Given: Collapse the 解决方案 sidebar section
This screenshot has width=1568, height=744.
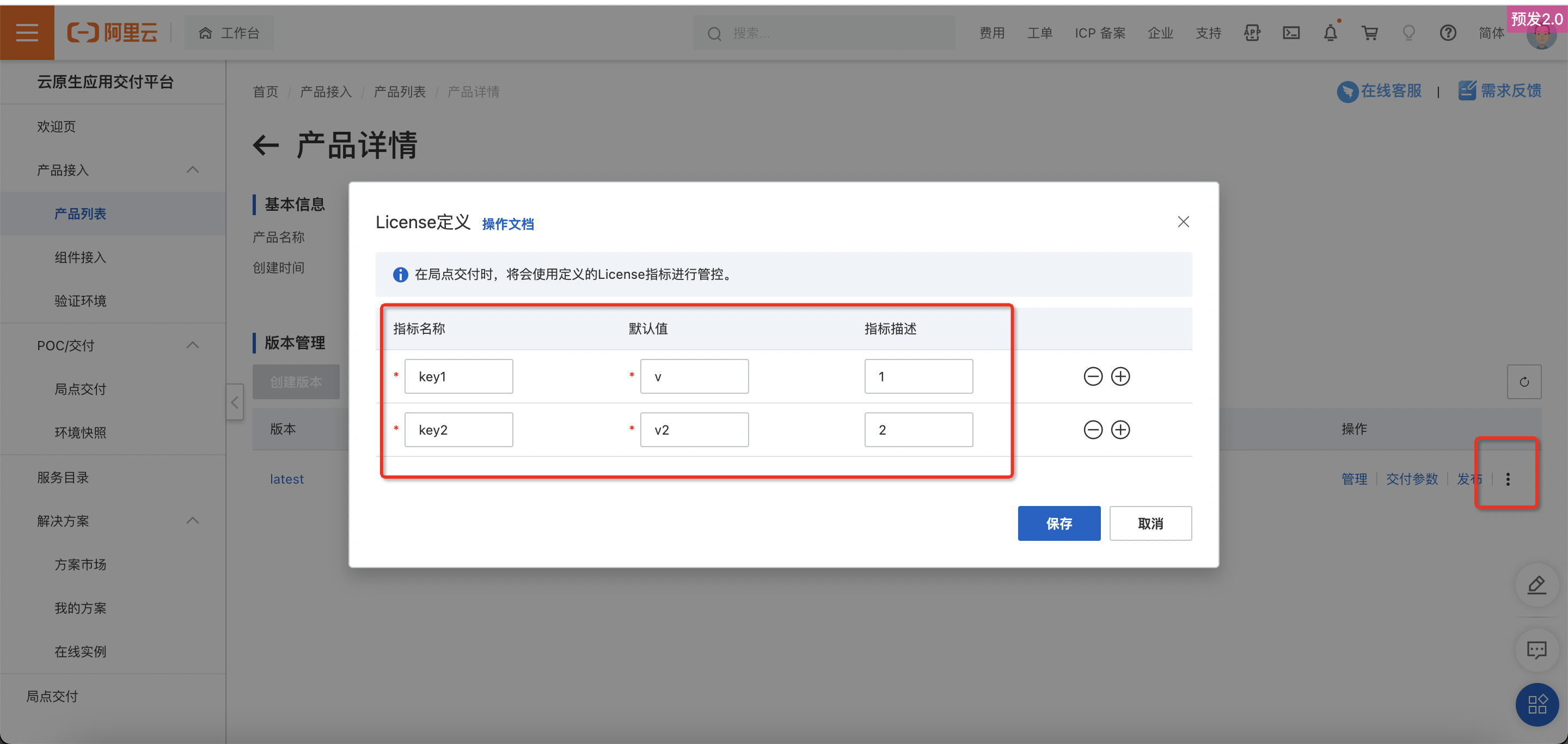Looking at the screenshot, I should [x=192, y=521].
